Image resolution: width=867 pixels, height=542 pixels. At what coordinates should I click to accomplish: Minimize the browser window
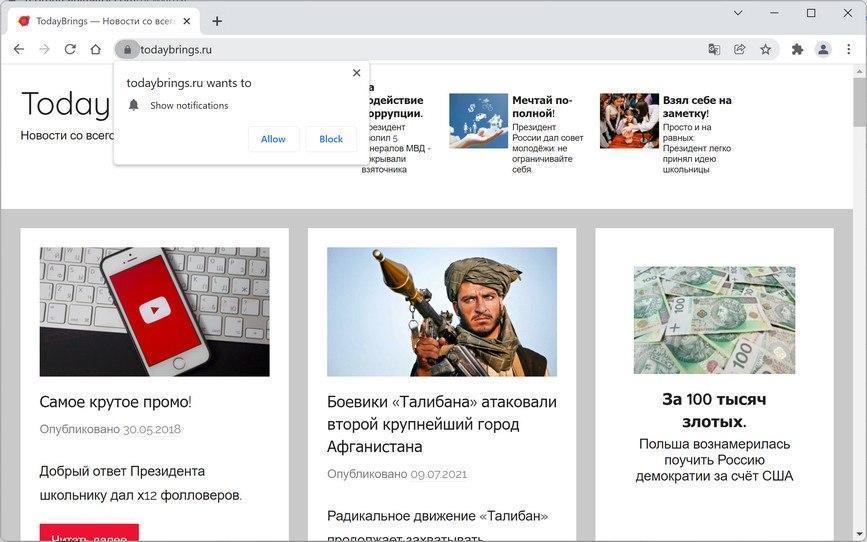click(x=774, y=13)
